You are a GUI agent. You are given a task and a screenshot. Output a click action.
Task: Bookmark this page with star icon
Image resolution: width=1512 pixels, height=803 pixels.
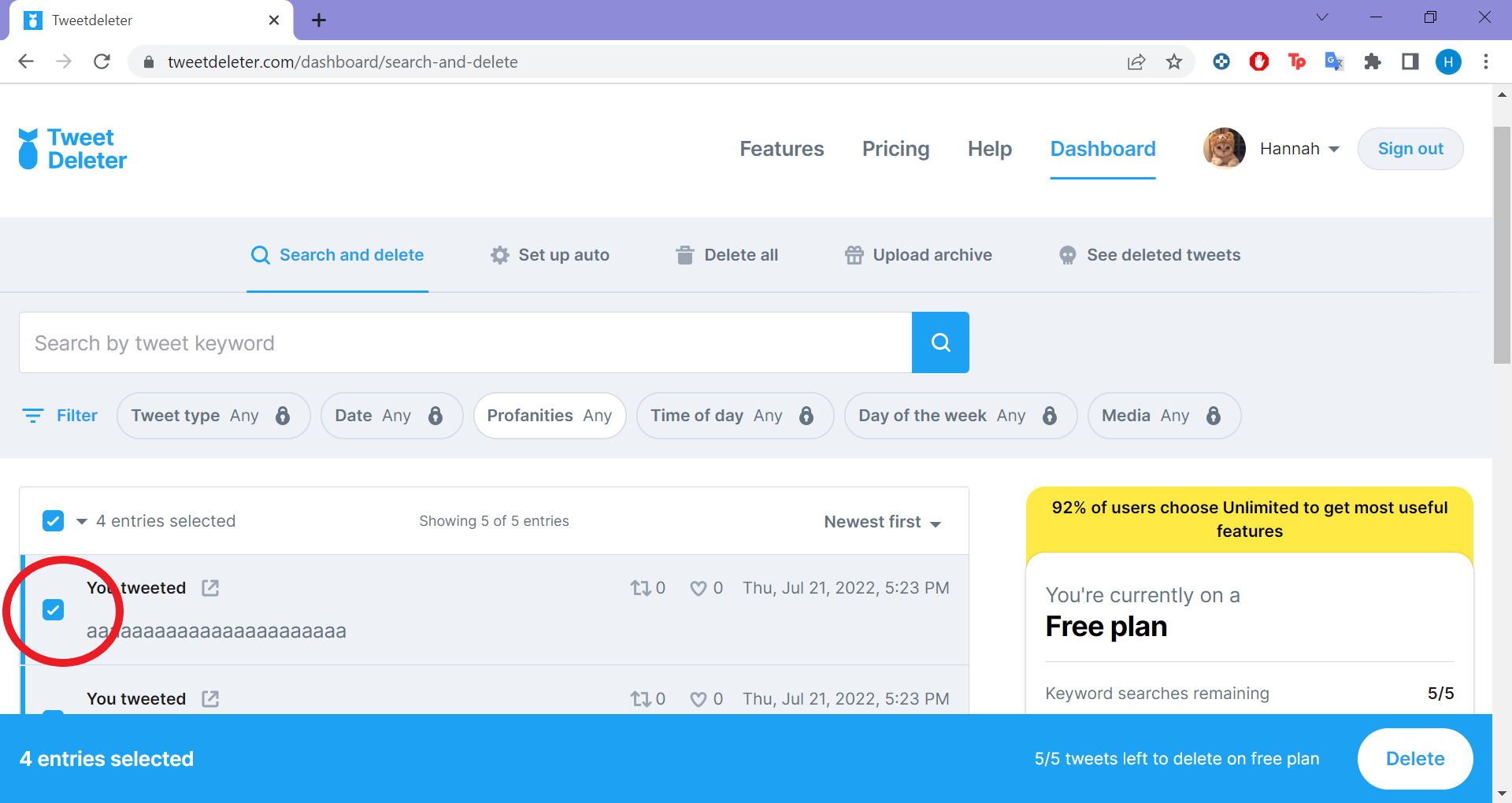(x=1174, y=62)
